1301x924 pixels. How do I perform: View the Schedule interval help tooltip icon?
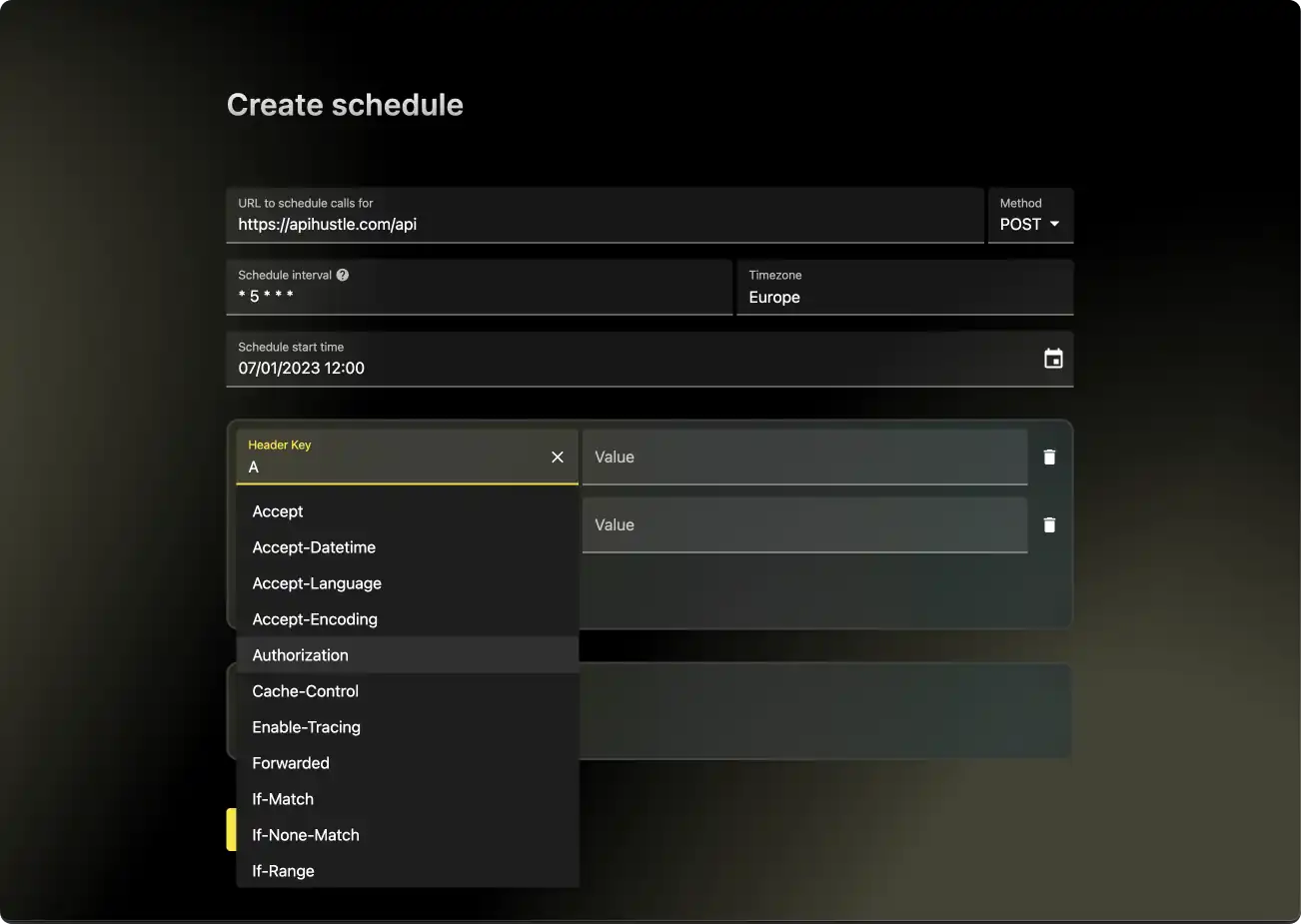tap(343, 274)
